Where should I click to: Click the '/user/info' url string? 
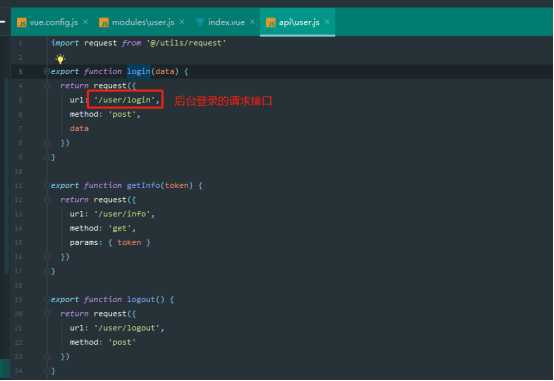(122, 214)
